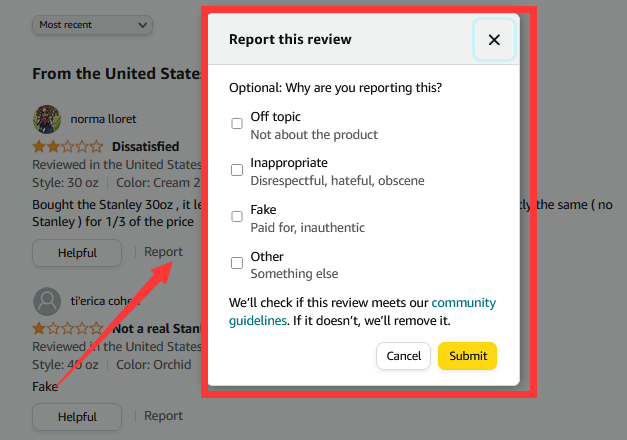Viewport: 627px width, 440px height.
Task: Click ti'erica's grey profile avatar icon
Action: [x=47, y=301]
